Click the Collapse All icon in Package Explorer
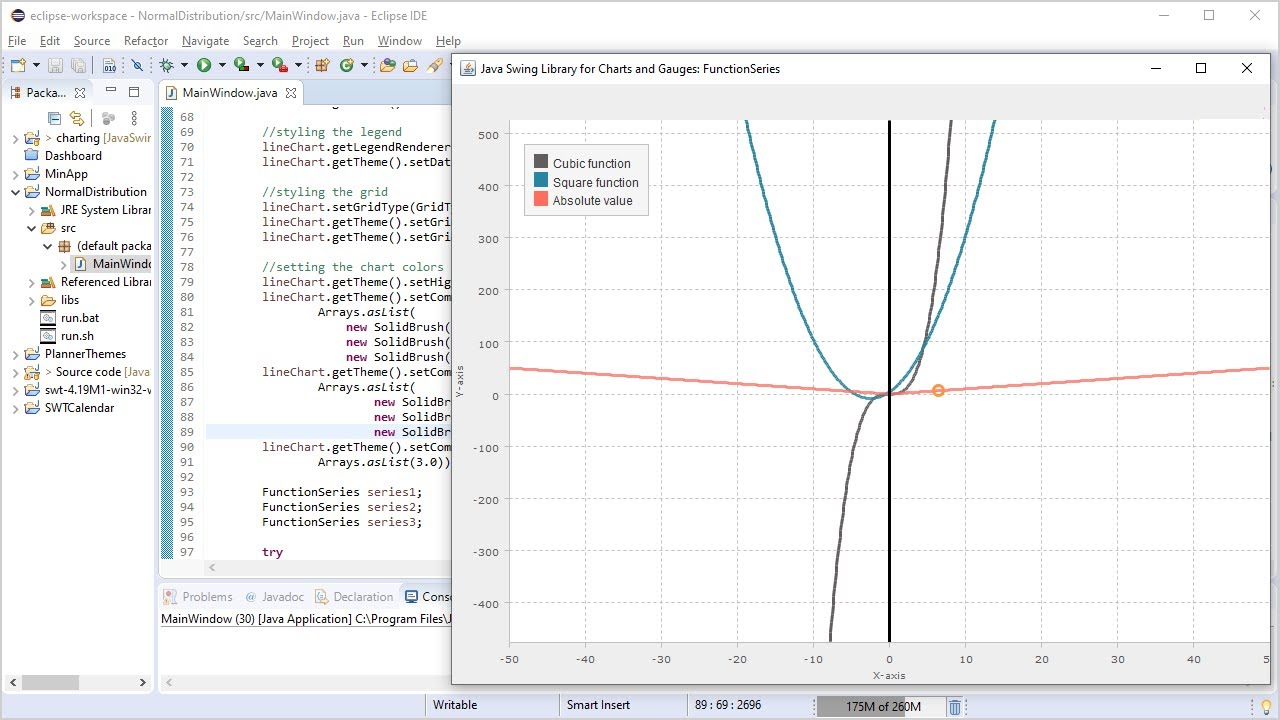The image size is (1280, 720). click(55, 118)
